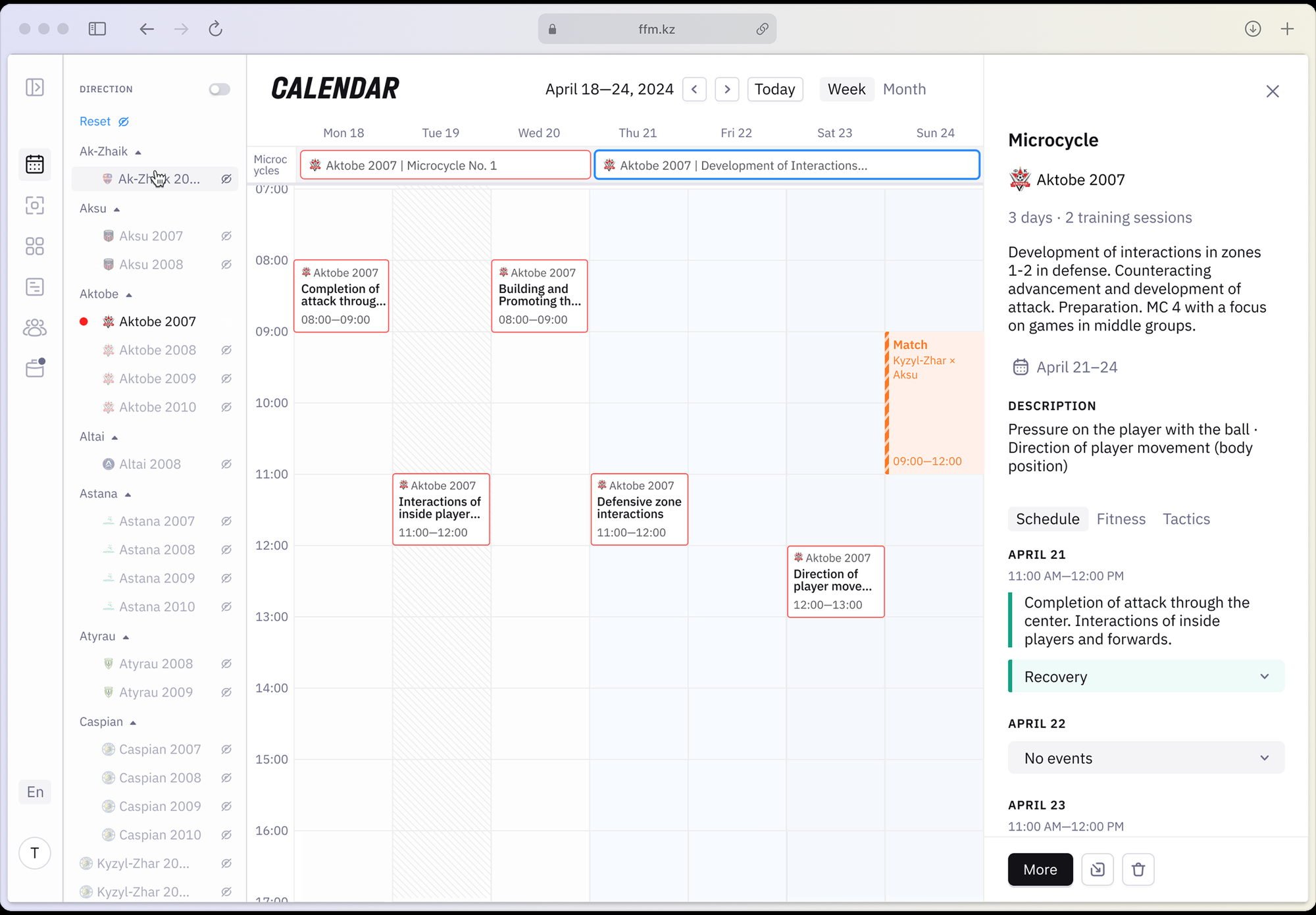
Task: Open Defensive zone interactions session on Thursday
Action: (639, 510)
